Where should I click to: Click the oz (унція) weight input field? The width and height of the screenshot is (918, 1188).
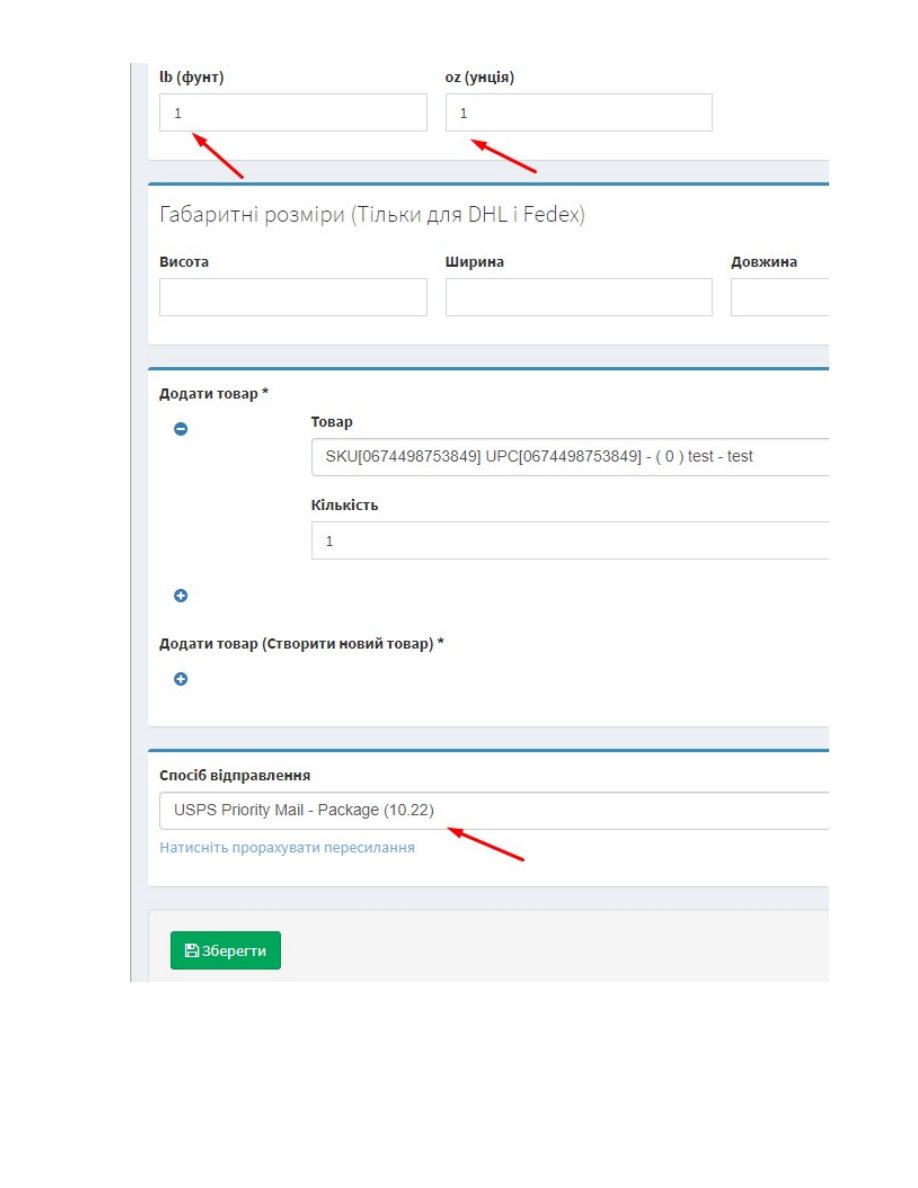pos(579,113)
